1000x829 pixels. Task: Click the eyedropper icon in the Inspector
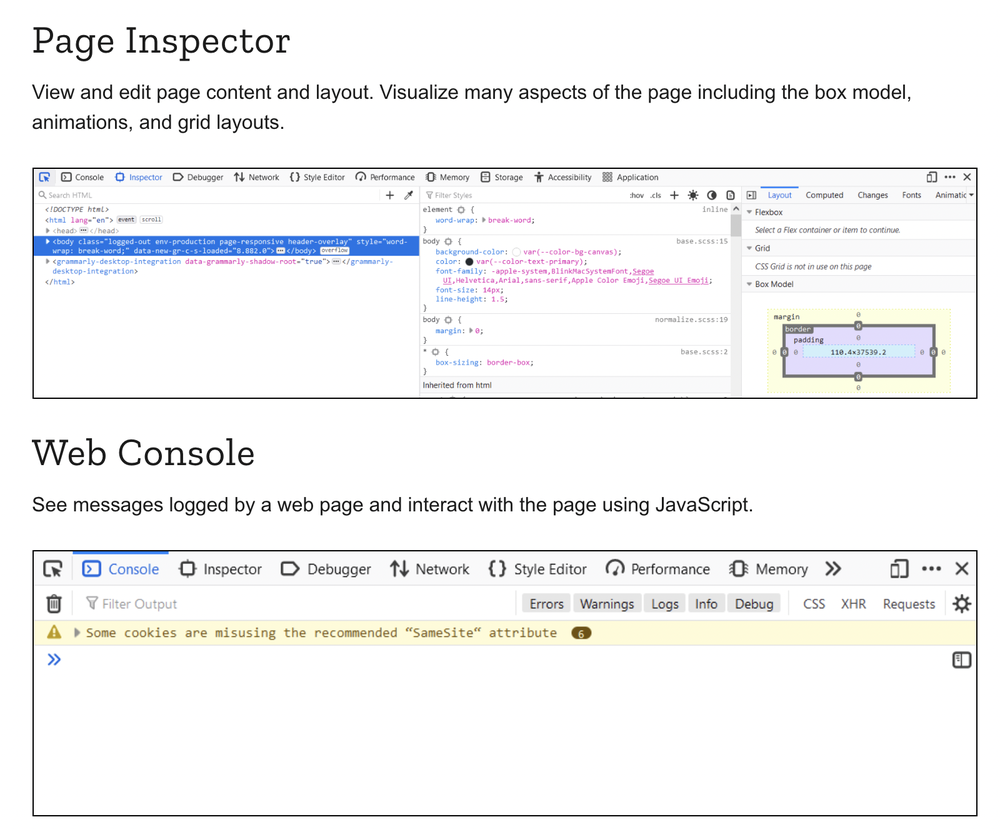pos(408,195)
